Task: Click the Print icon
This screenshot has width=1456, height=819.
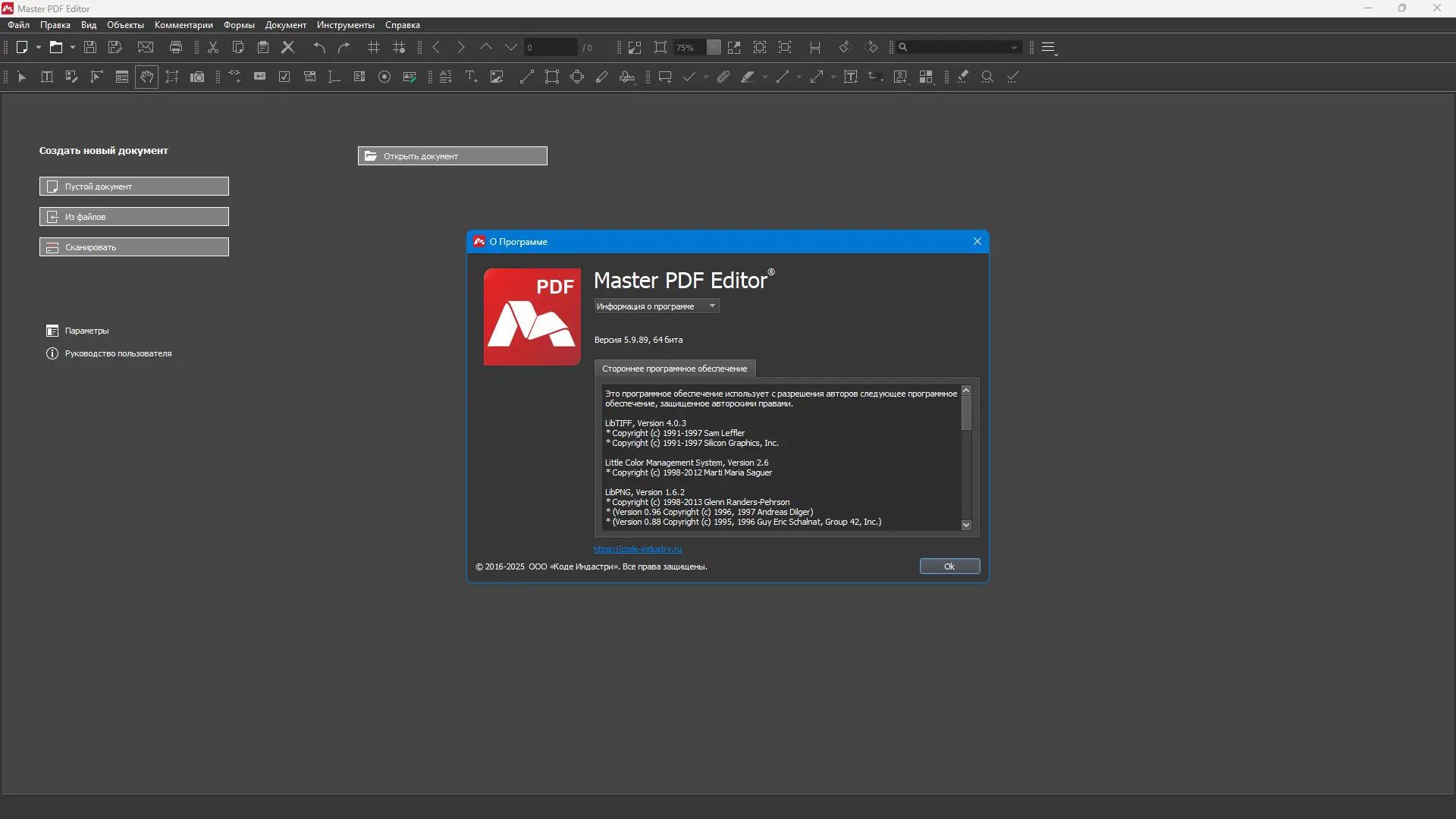Action: (176, 47)
